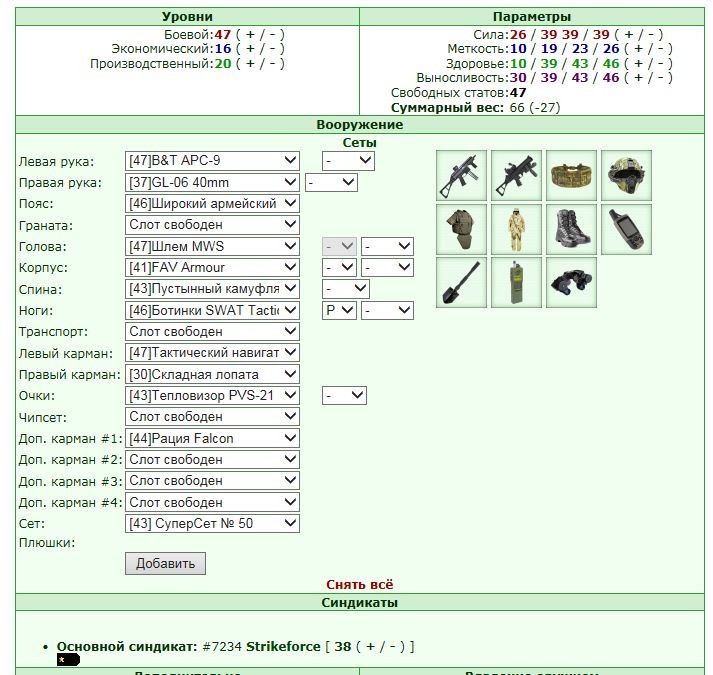713x675 pixels.
Task: Click the Strikeforce syndicate link
Action: (x=283, y=646)
